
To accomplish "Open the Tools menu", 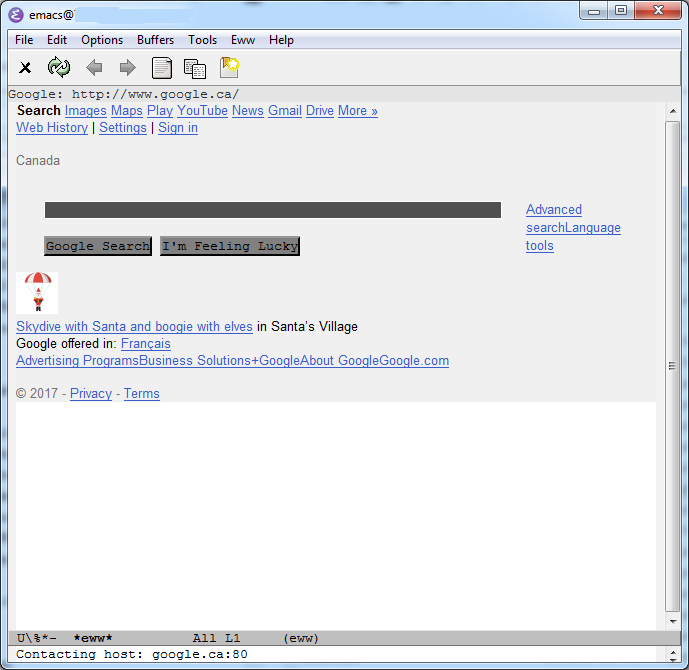I will click(203, 40).
